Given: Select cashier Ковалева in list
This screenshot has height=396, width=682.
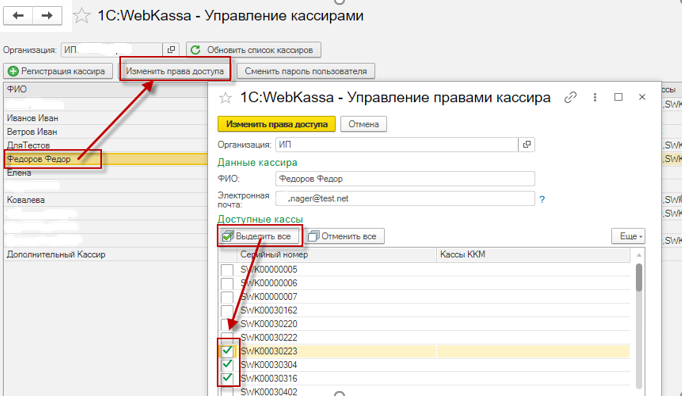Looking at the screenshot, I should pos(106,200).
